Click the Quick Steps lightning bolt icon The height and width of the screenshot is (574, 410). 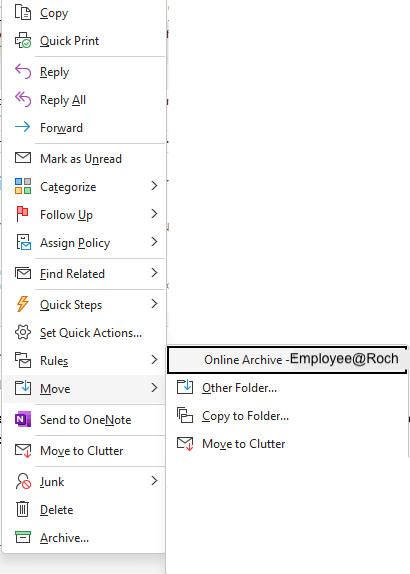tap(23, 304)
